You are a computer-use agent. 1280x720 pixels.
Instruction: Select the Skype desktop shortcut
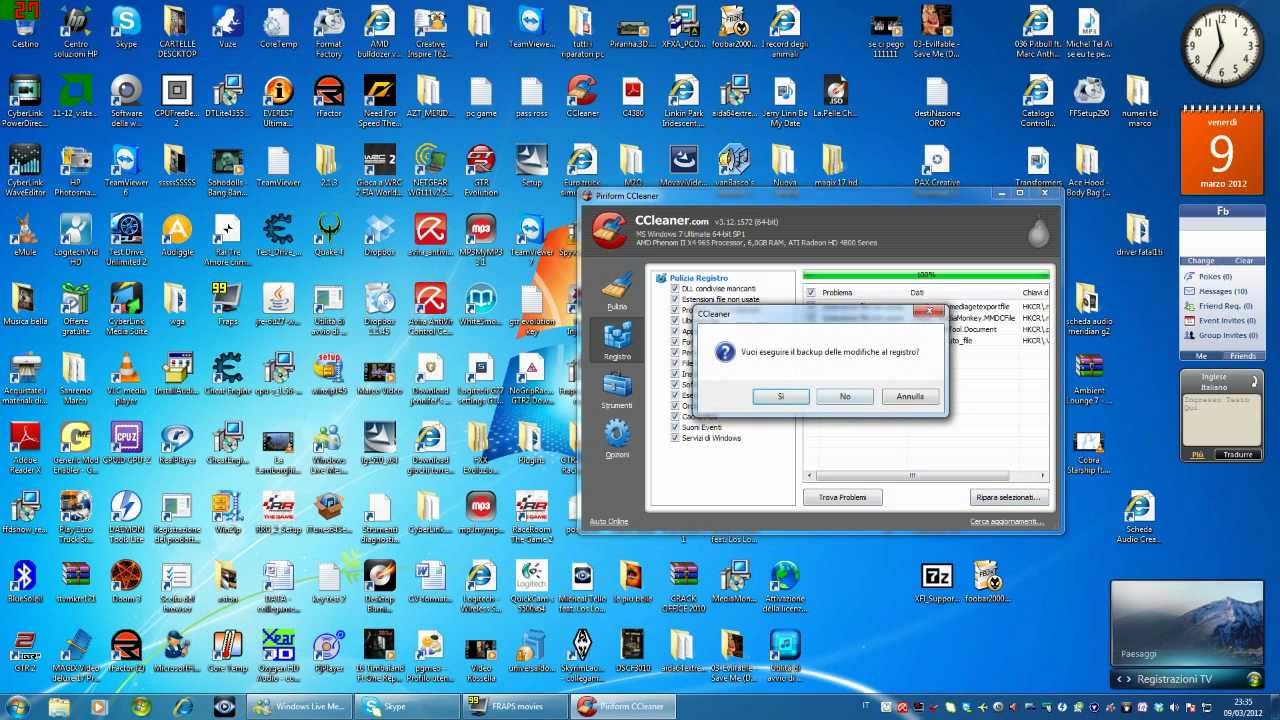click(x=126, y=27)
